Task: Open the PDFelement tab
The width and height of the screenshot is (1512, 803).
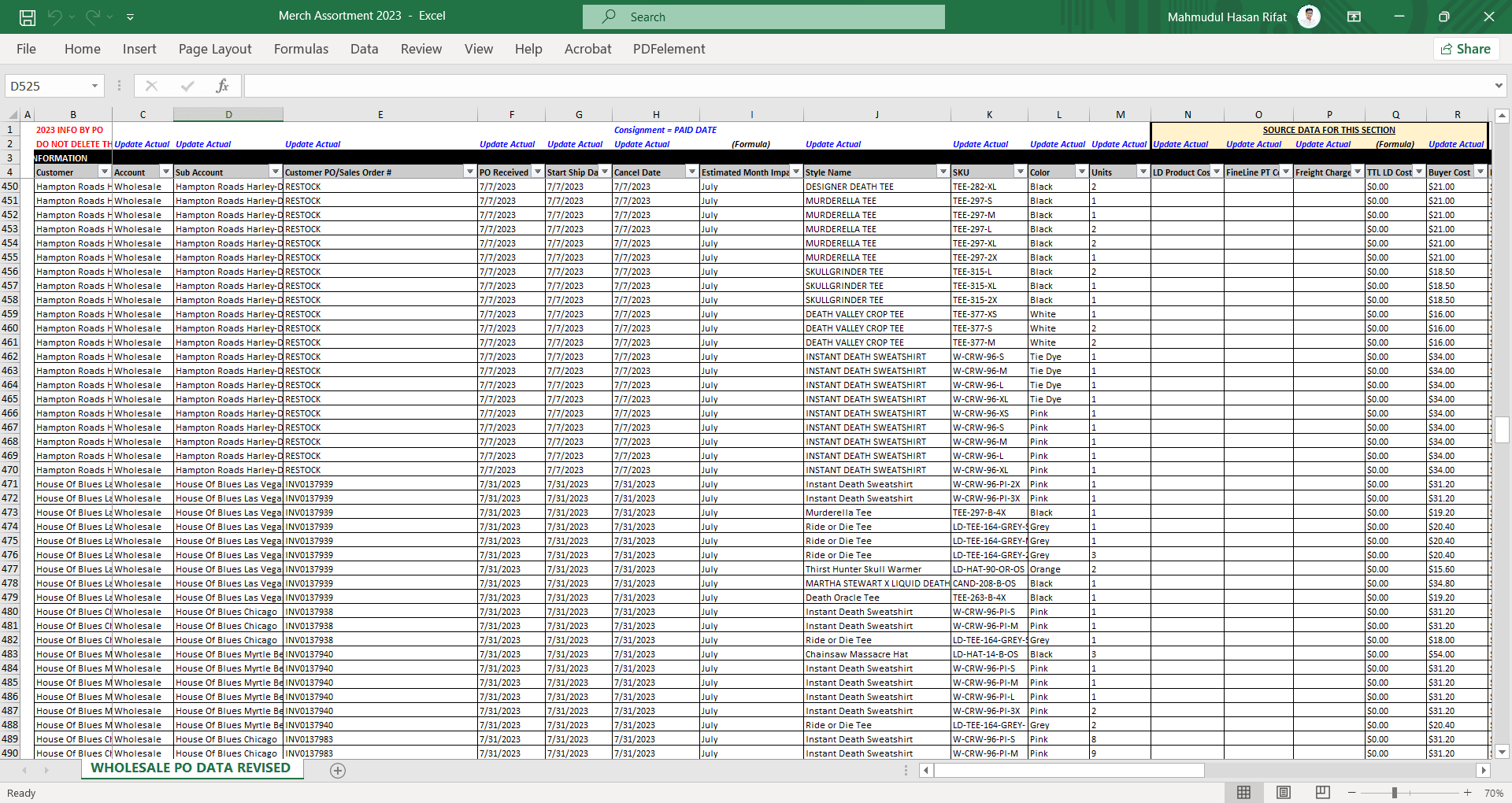Action: [x=669, y=49]
